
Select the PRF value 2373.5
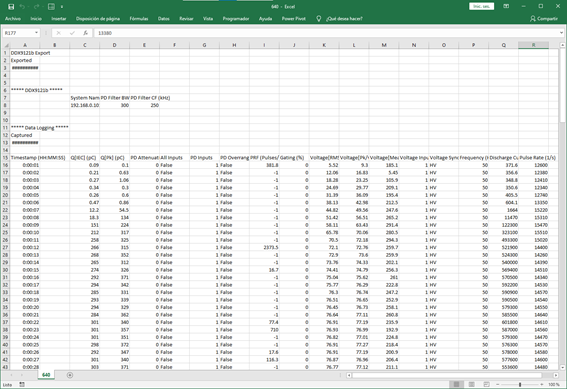click(264, 247)
